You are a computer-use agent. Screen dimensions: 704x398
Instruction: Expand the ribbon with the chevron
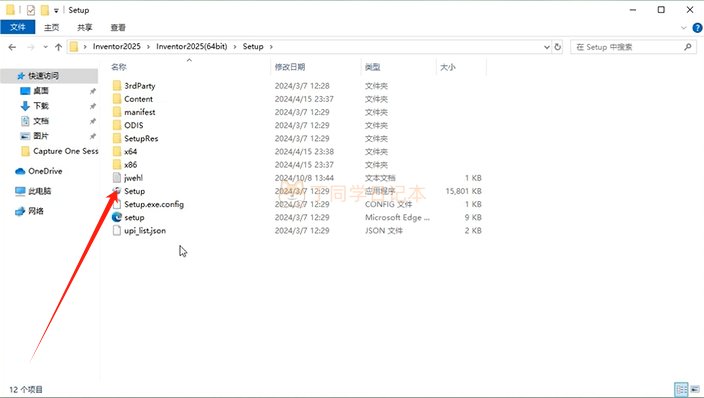(x=683, y=28)
